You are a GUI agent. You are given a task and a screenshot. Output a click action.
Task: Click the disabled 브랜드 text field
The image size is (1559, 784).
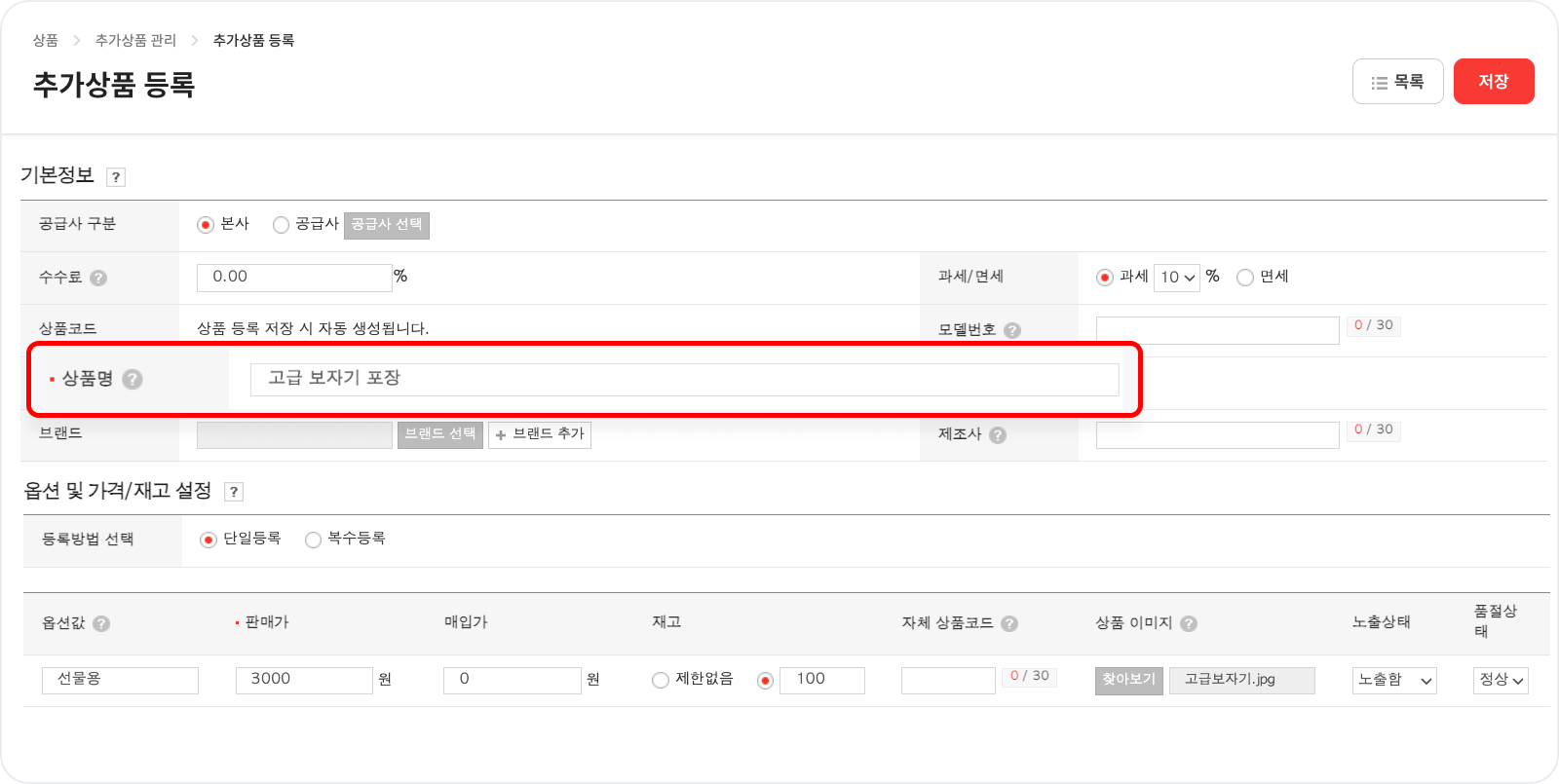coord(294,435)
